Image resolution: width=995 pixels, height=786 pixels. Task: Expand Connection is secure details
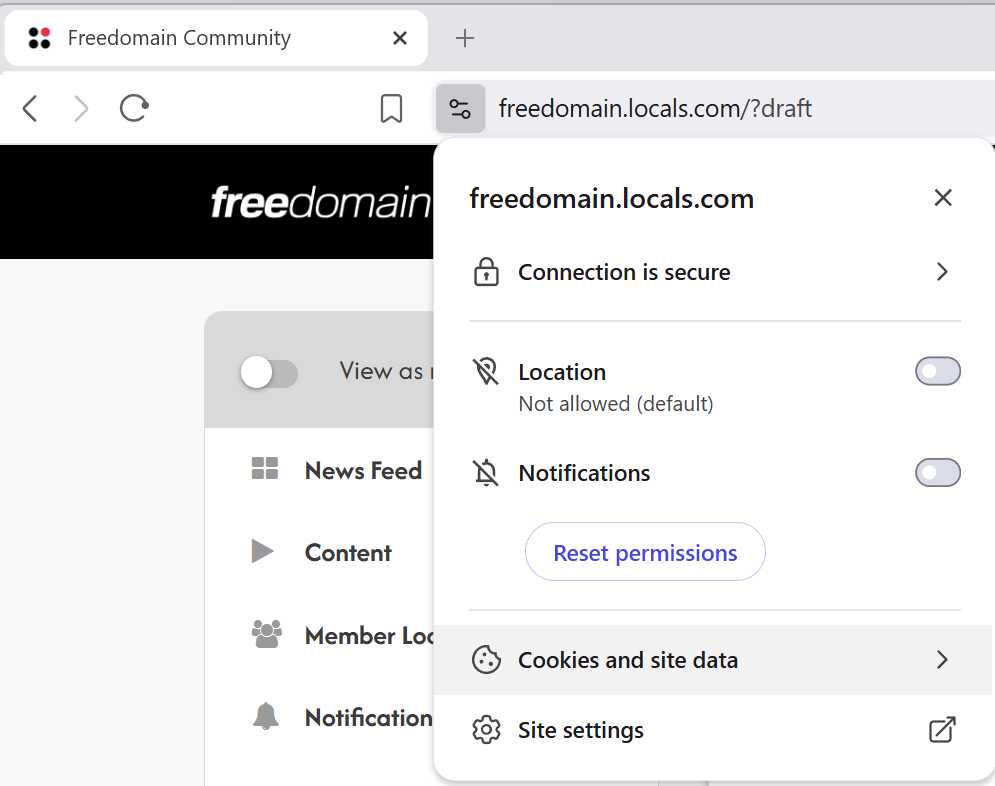tap(713, 272)
